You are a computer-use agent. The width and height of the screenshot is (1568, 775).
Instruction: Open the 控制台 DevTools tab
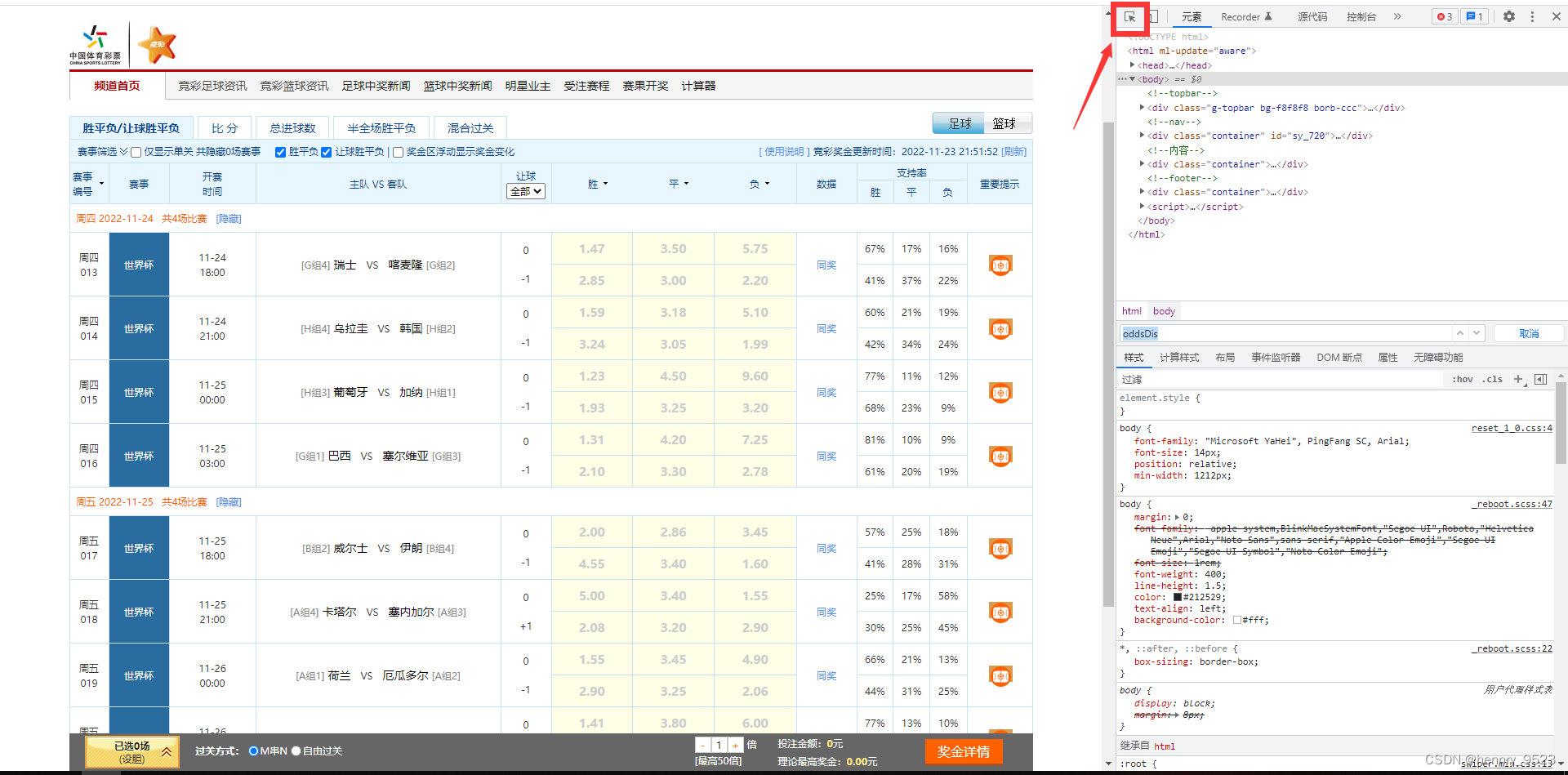click(x=1361, y=16)
